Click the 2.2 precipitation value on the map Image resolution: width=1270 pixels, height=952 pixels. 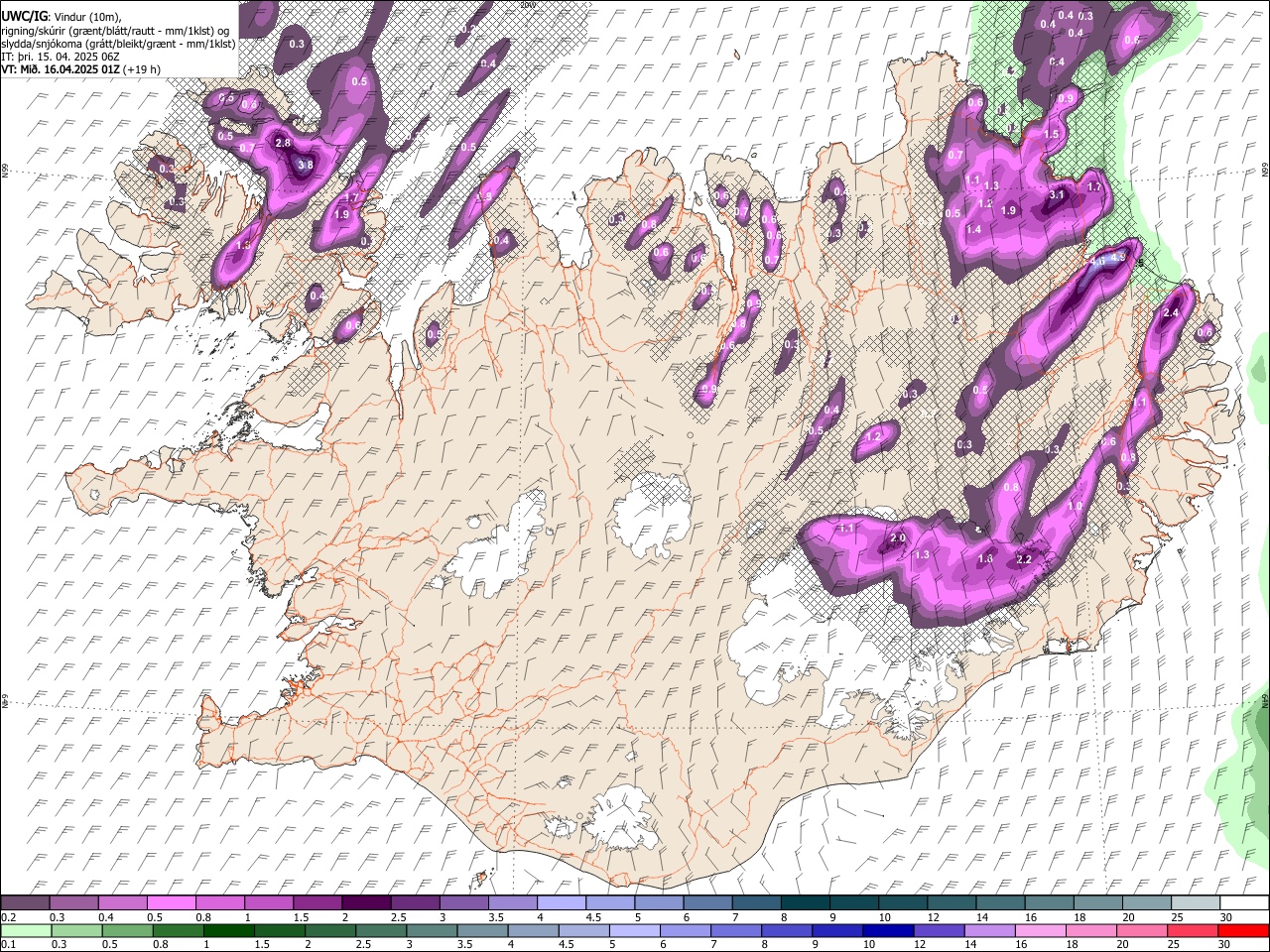(x=1025, y=559)
